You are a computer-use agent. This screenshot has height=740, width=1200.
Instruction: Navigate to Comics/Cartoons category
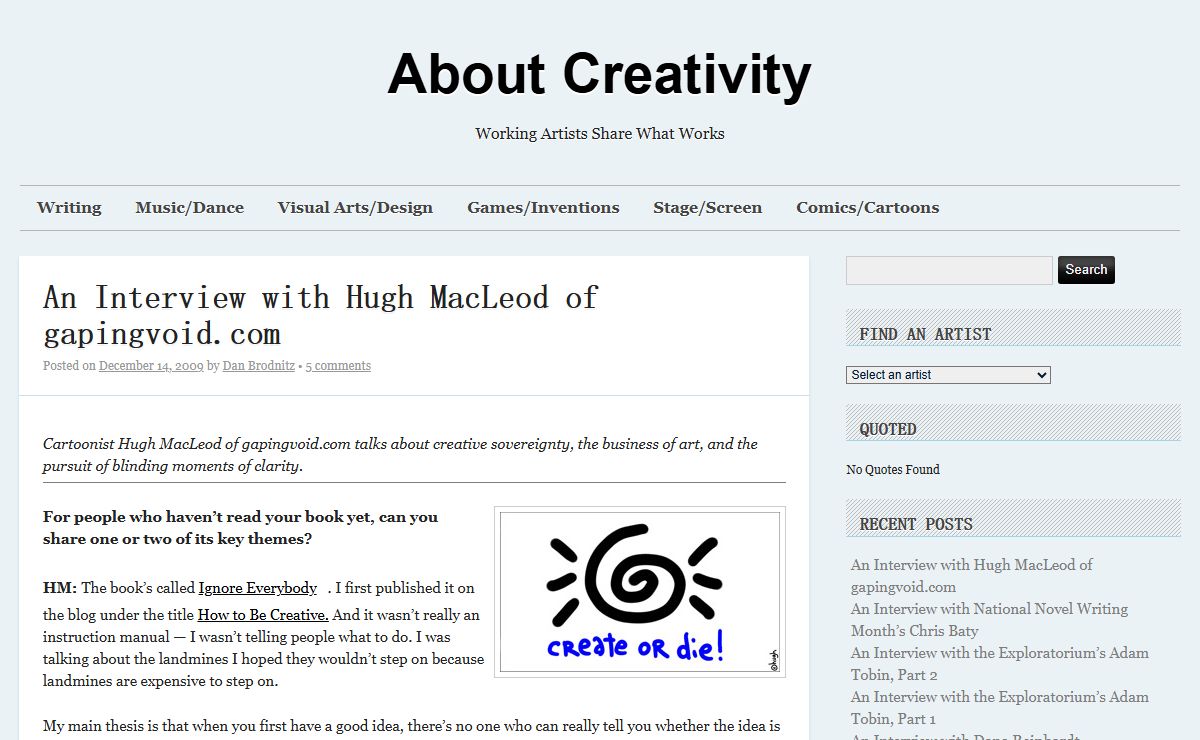868,208
